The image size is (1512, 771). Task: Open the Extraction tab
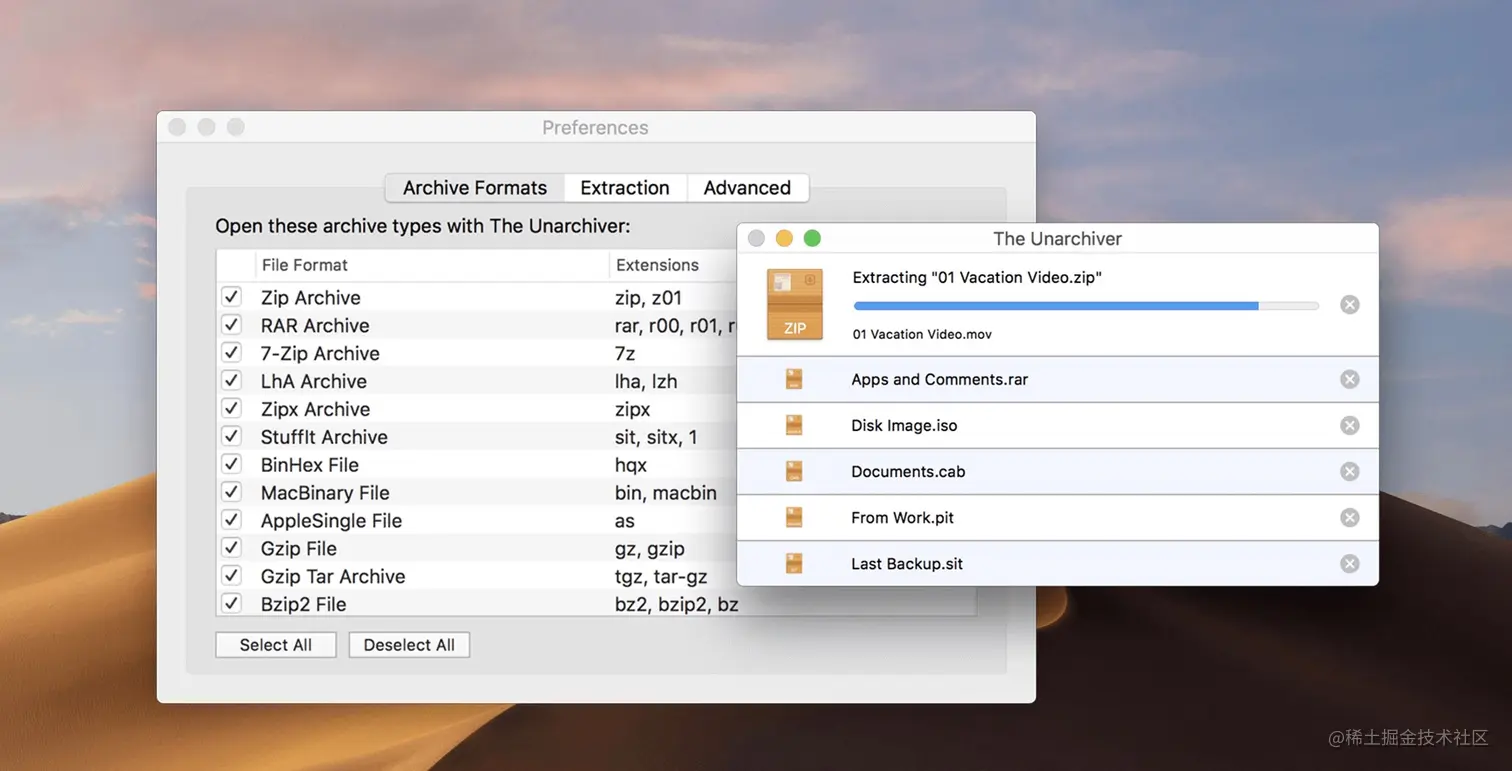click(625, 188)
